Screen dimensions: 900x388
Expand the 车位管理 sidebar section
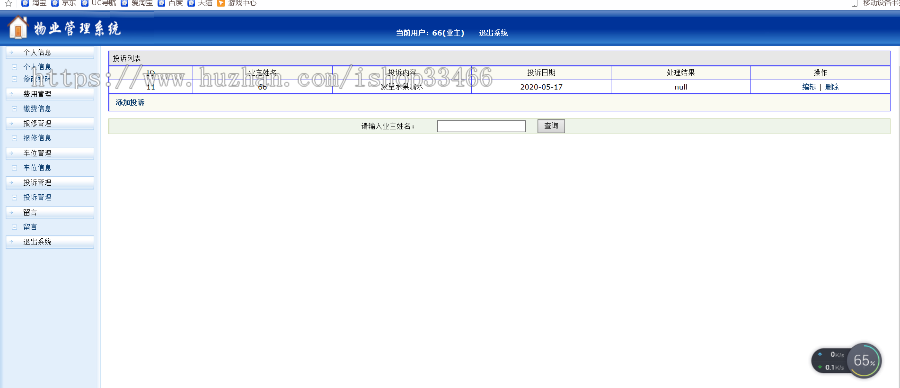click(x=49, y=153)
